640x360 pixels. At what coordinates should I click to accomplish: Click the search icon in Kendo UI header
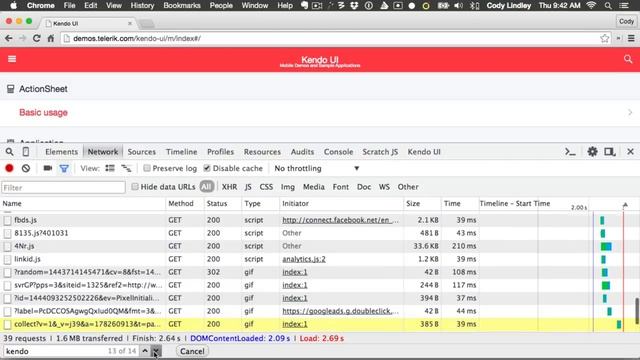pyautogui.click(x=628, y=59)
